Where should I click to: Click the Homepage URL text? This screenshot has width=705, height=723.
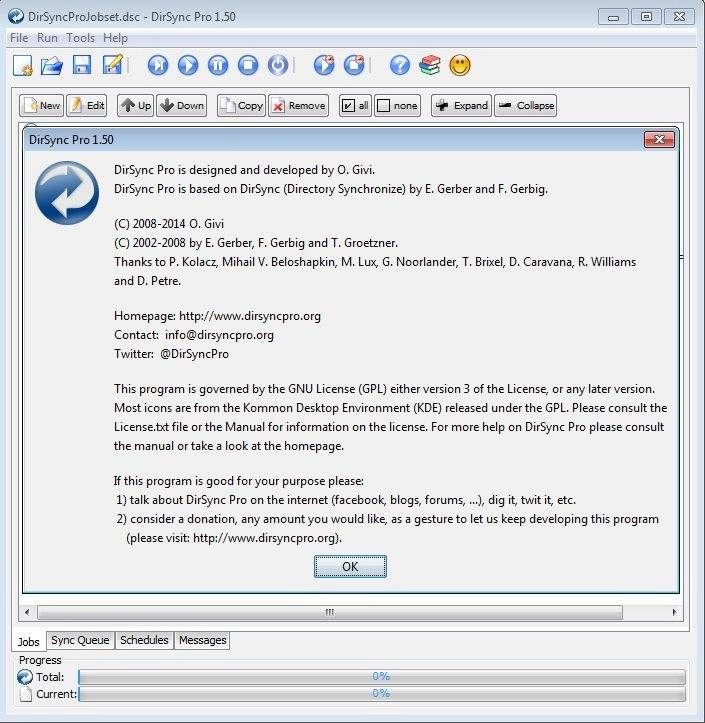[x=249, y=316]
